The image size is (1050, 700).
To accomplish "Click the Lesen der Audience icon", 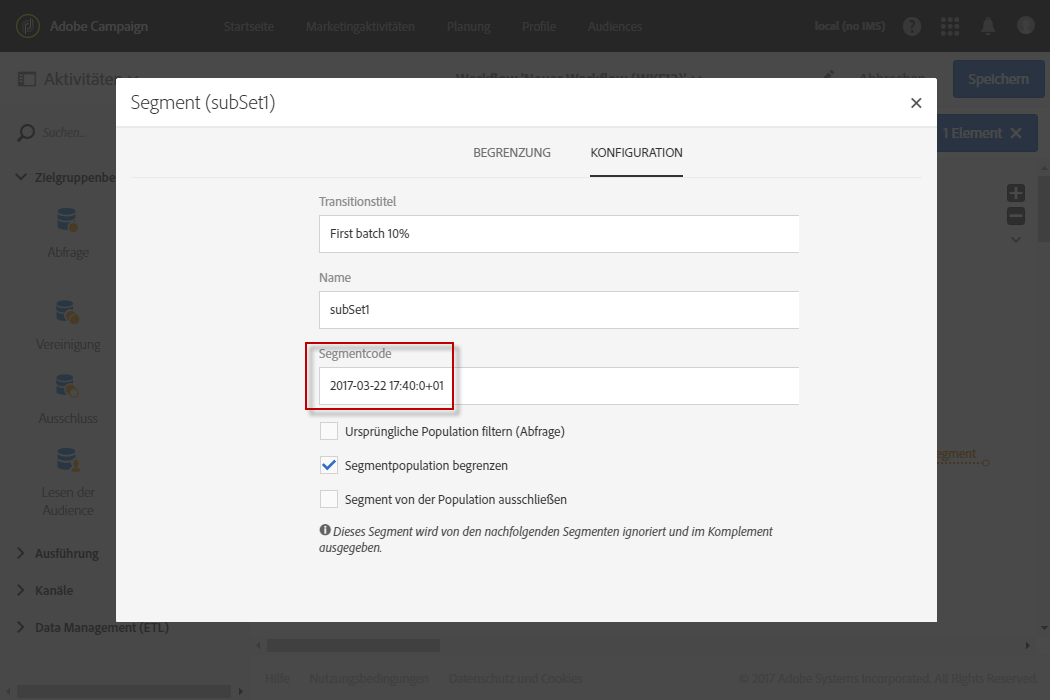I will tap(68, 460).
